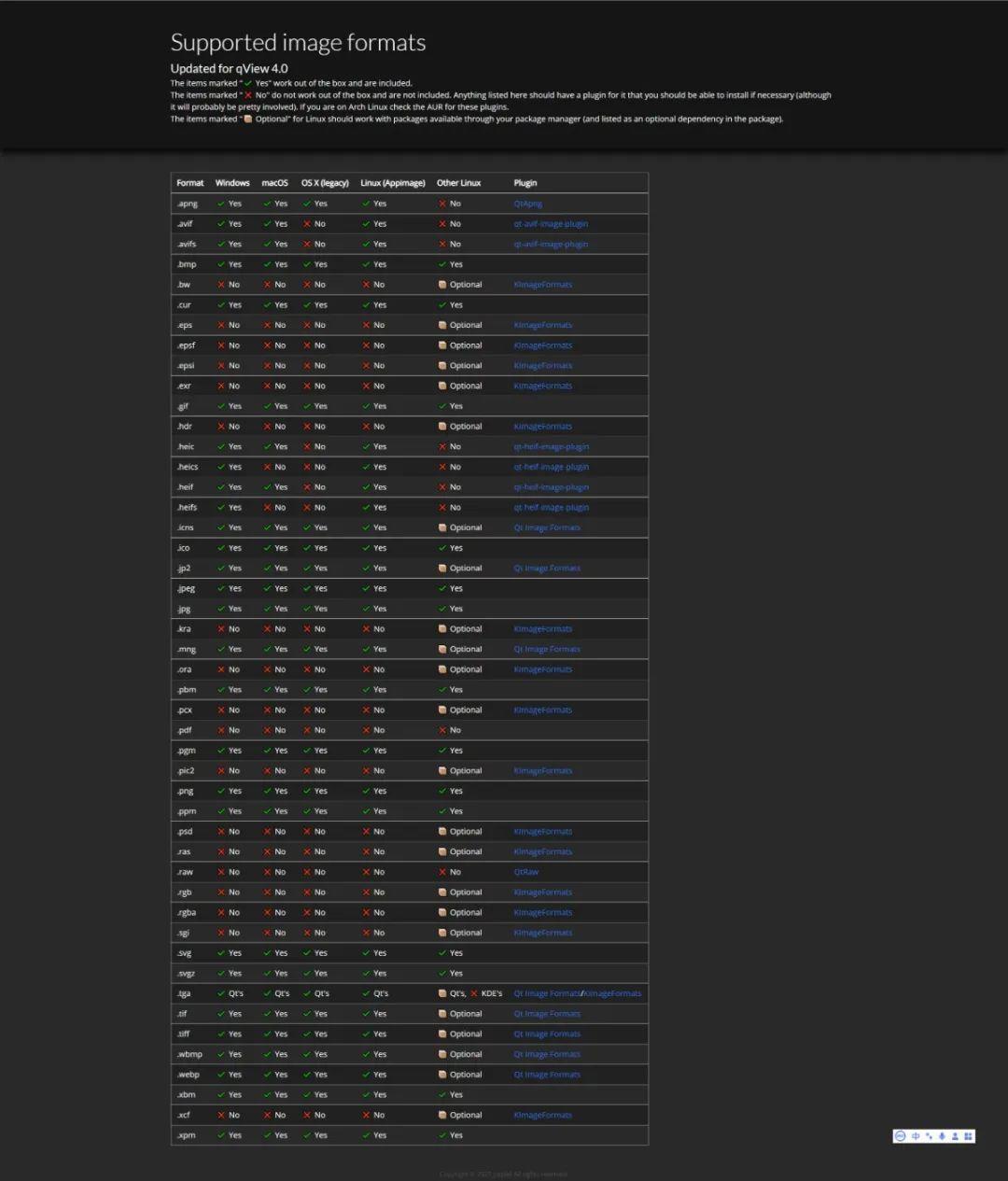Click the microphone voice input icon

click(x=942, y=1136)
